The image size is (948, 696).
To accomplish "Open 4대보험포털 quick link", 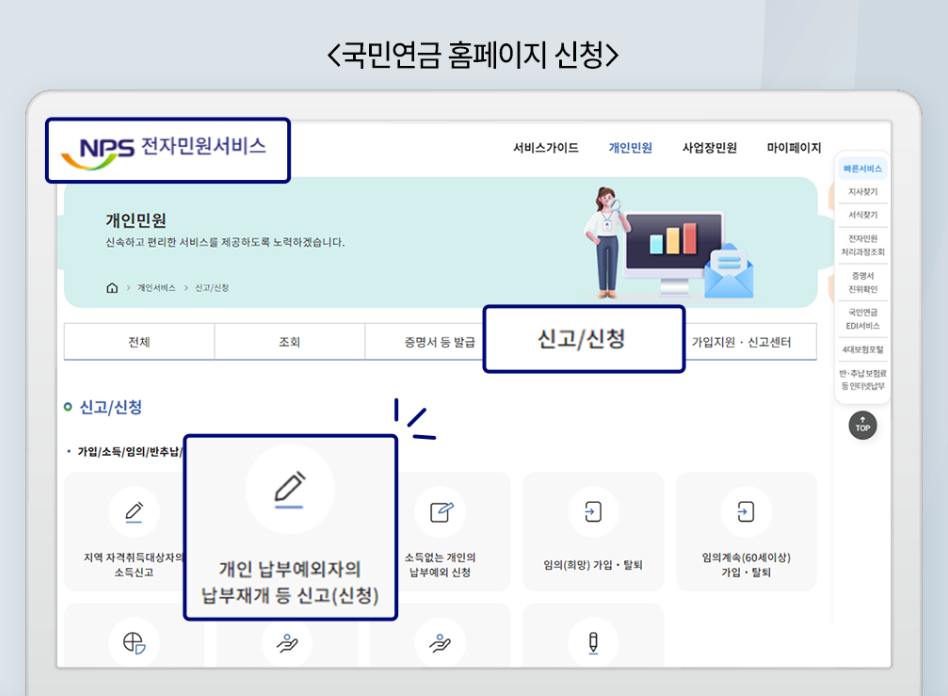I will [x=863, y=350].
